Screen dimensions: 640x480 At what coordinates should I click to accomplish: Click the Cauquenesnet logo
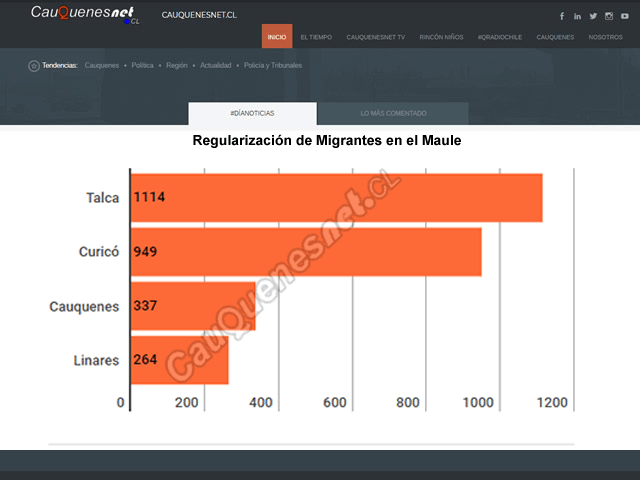click(85, 14)
